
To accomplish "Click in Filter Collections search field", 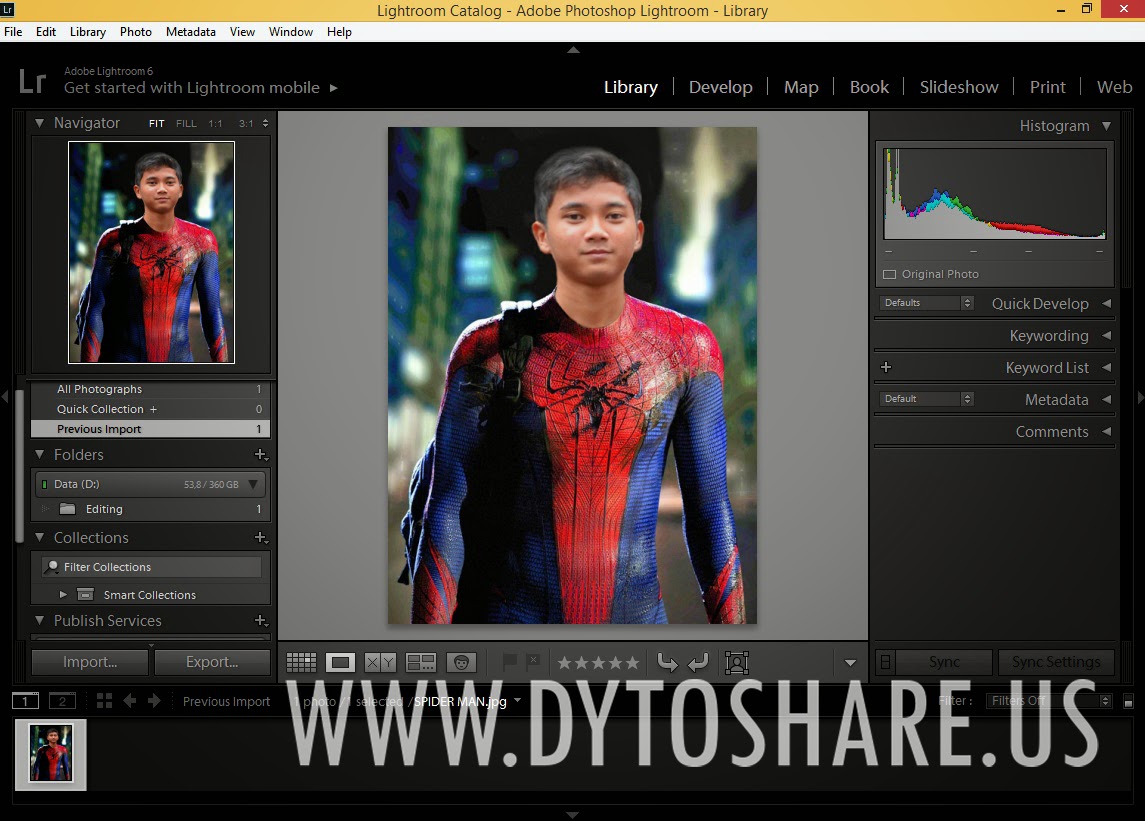I will [151, 567].
